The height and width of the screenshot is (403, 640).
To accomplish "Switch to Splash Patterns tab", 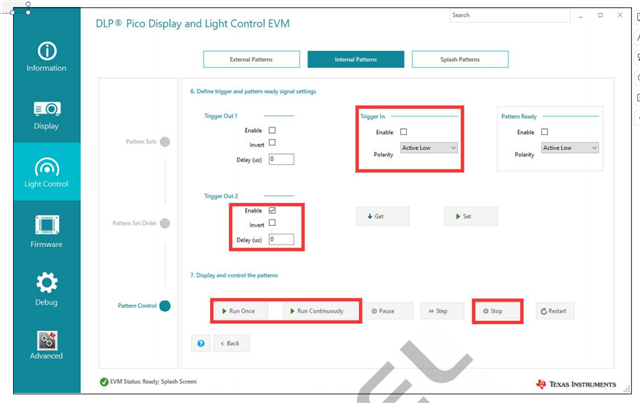I will point(460,60).
